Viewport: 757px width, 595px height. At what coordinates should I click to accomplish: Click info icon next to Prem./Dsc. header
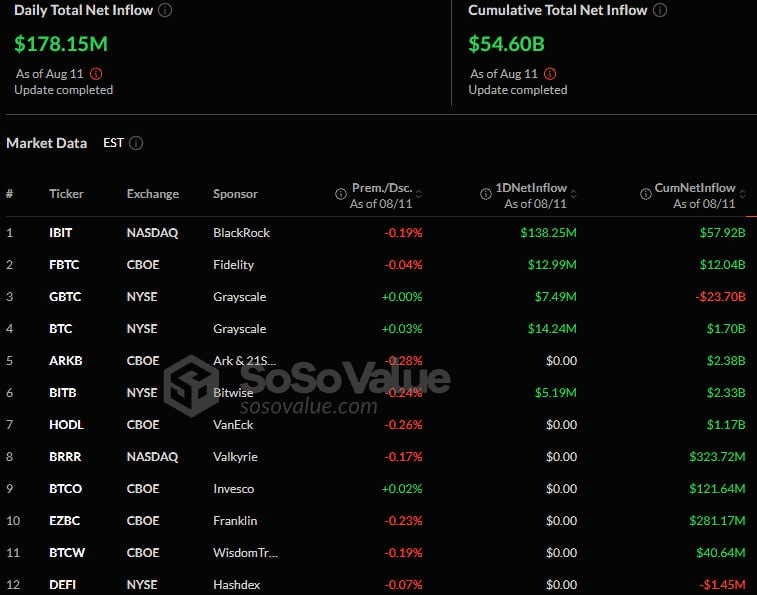tap(341, 194)
